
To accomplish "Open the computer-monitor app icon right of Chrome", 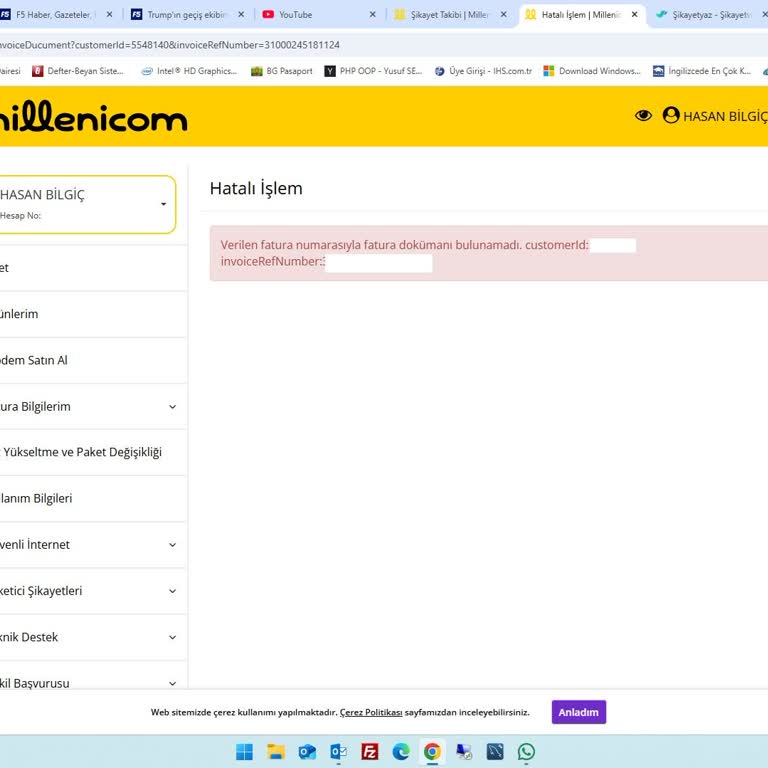I will point(464,751).
